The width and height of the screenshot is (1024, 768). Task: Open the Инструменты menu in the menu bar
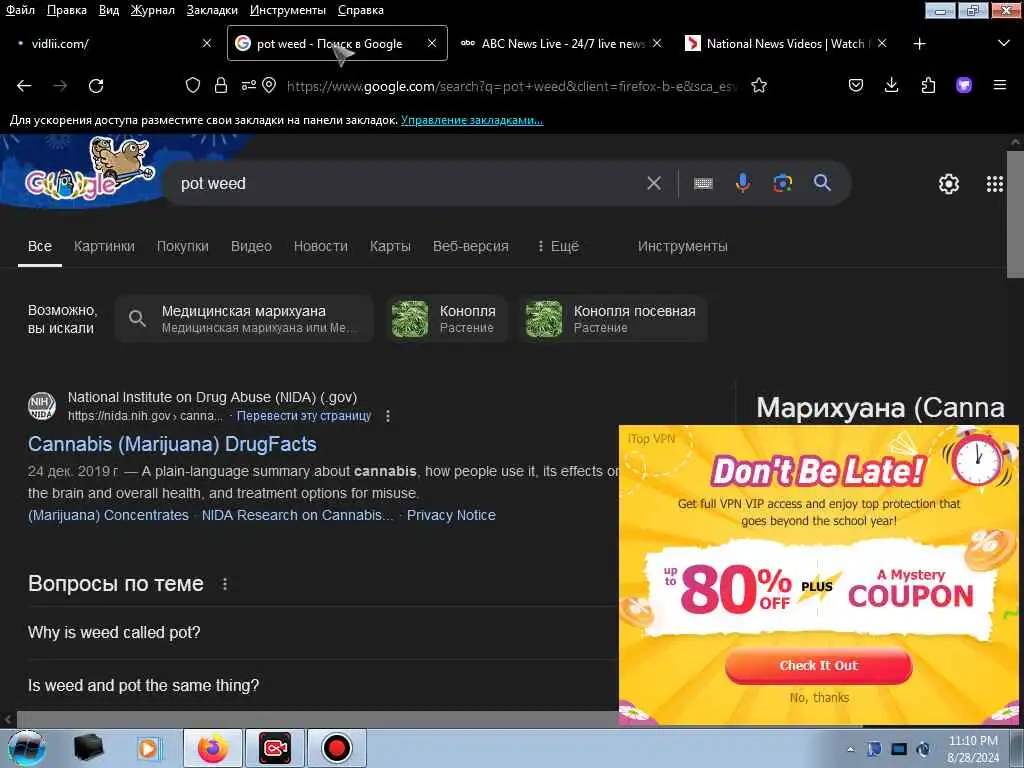[288, 10]
